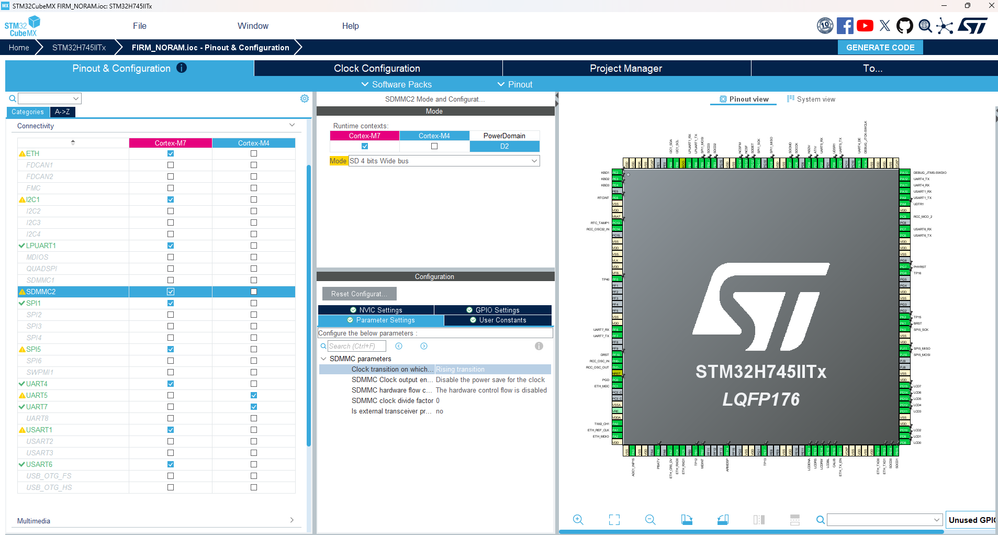Click the Reset Configuration button

point(359,294)
